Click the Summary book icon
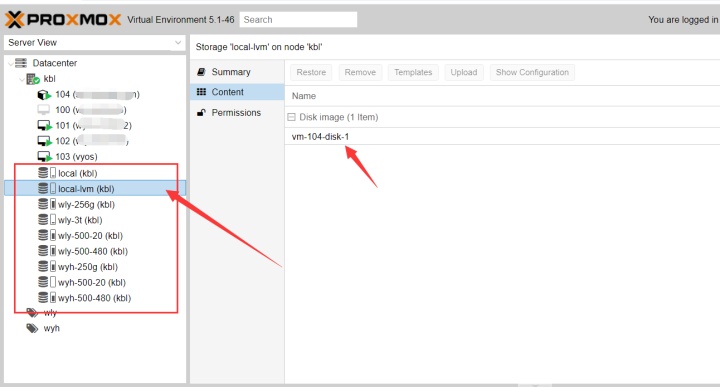This screenshot has width=720, height=387. [x=201, y=72]
